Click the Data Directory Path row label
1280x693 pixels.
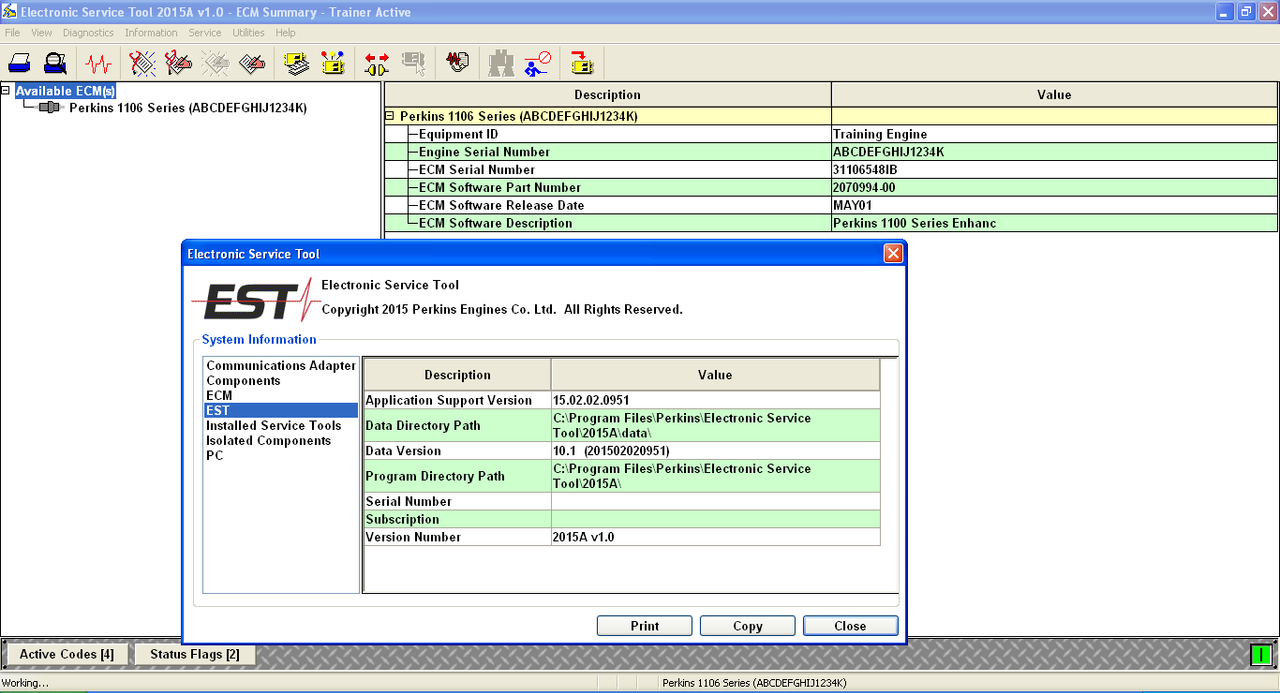[x=423, y=426]
